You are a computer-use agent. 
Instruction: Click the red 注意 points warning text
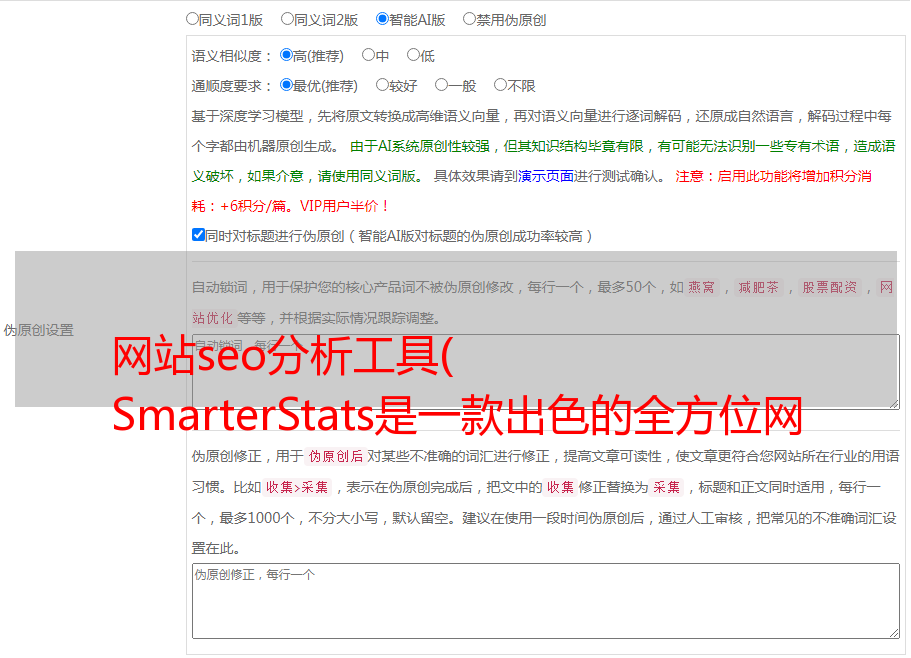click(532, 191)
